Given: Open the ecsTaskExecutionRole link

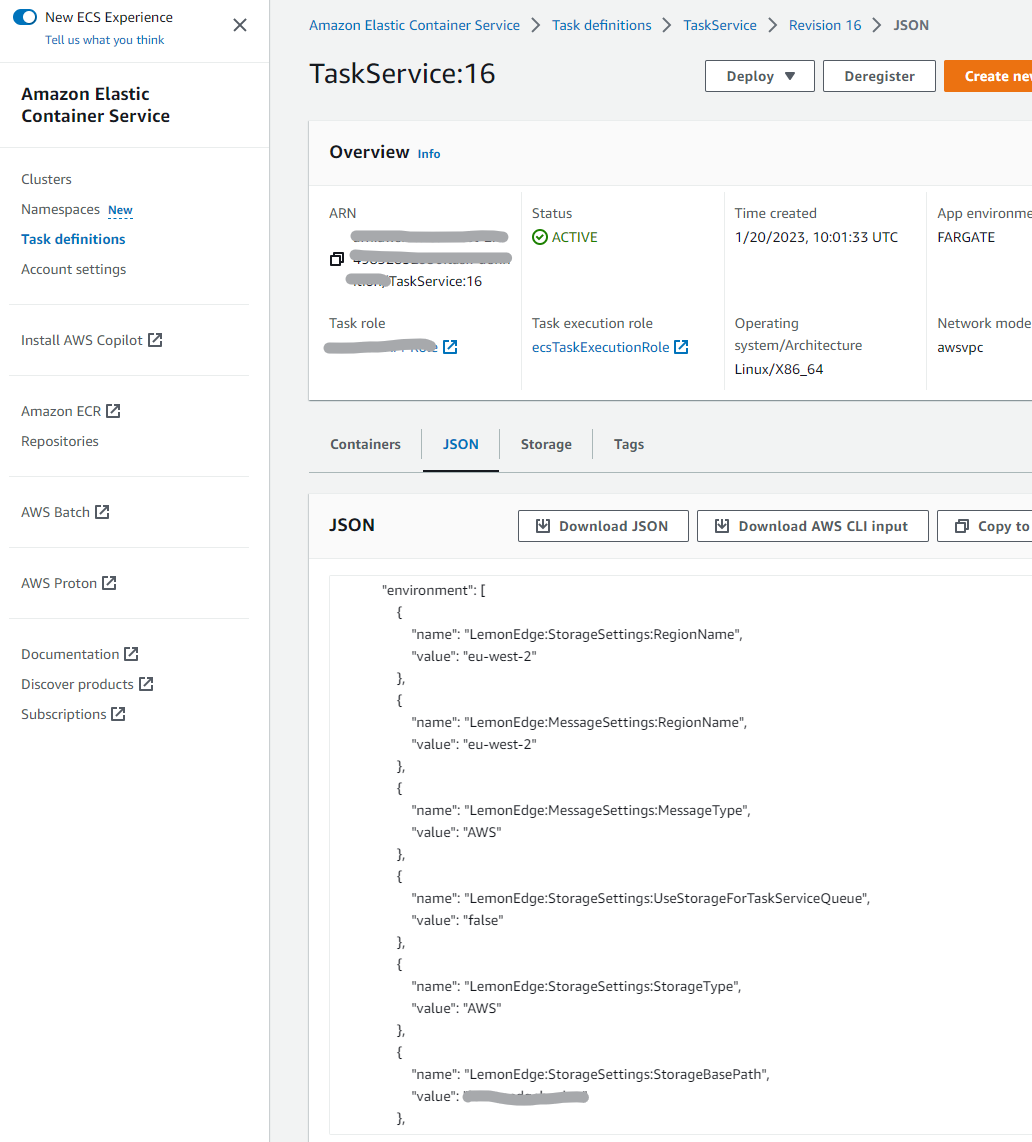Looking at the screenshot, I should pyautogui.click(x=600, y=347).
